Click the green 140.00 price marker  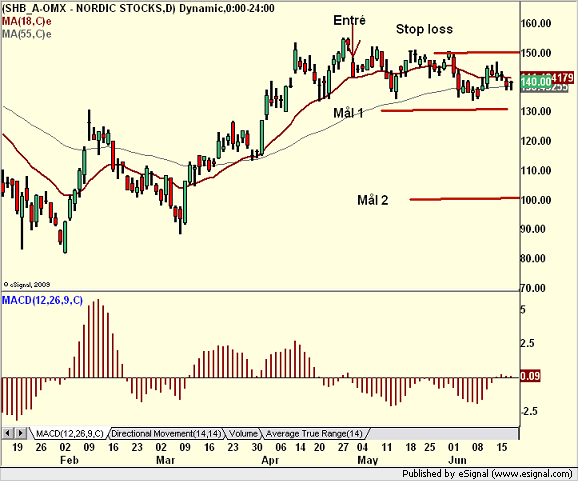pyautogui.click(x=536, y=81)
